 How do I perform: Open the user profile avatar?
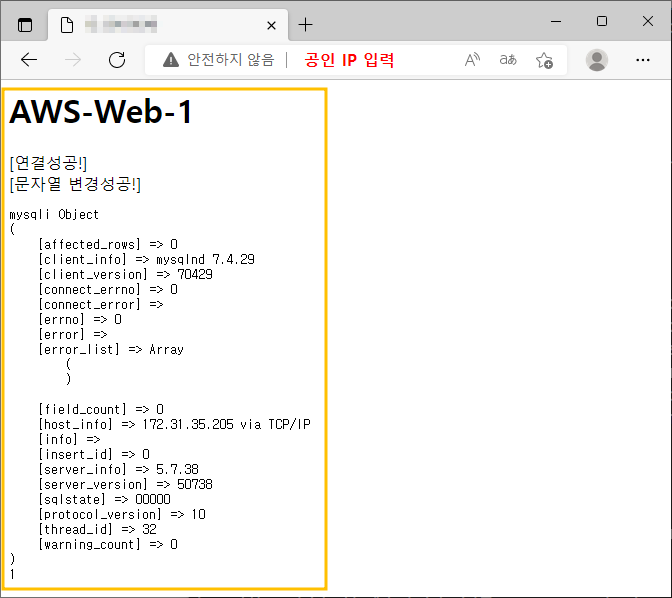(597, 60)
